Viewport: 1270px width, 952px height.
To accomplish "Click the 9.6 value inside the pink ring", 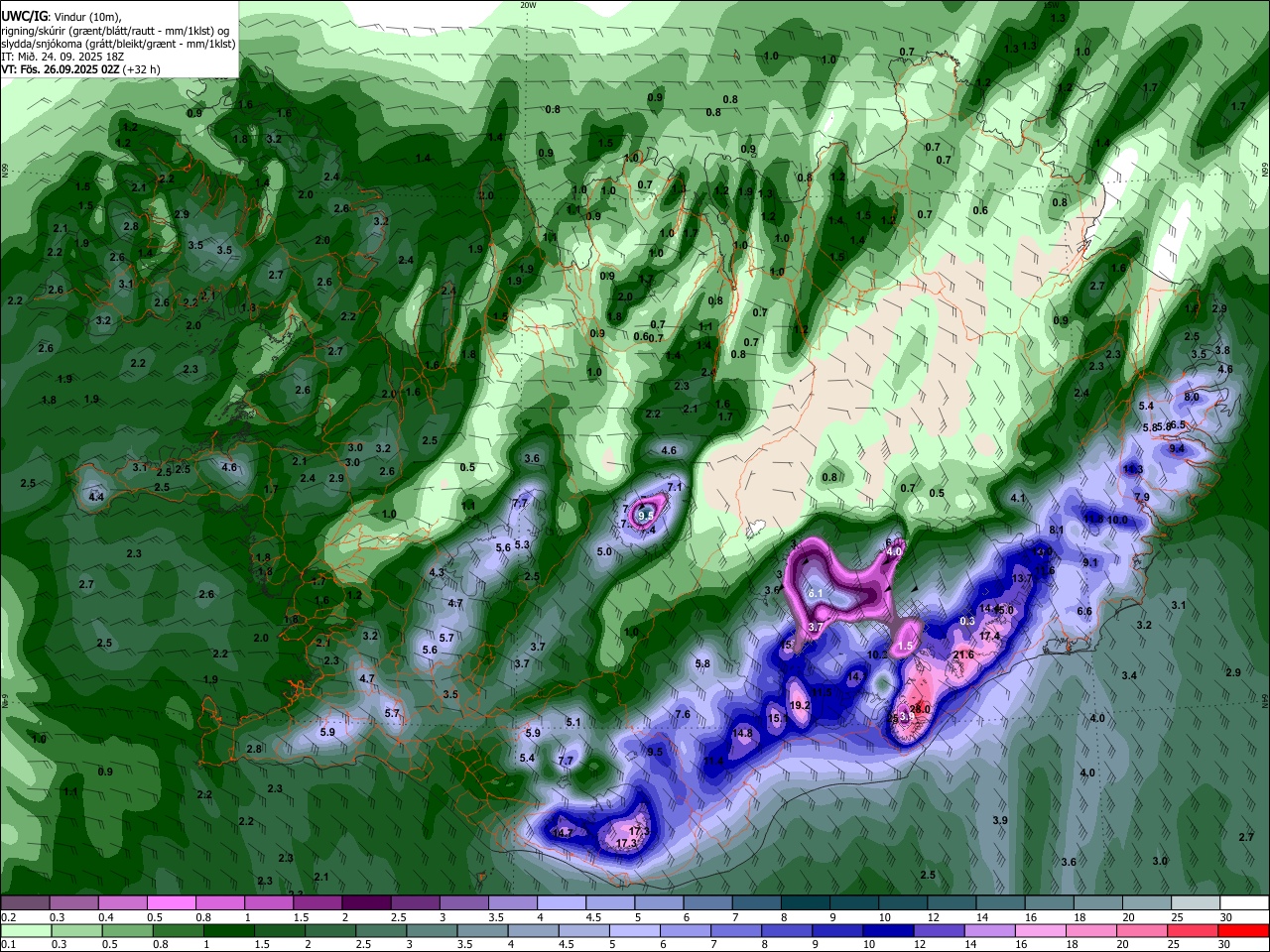I will [646, 516].
